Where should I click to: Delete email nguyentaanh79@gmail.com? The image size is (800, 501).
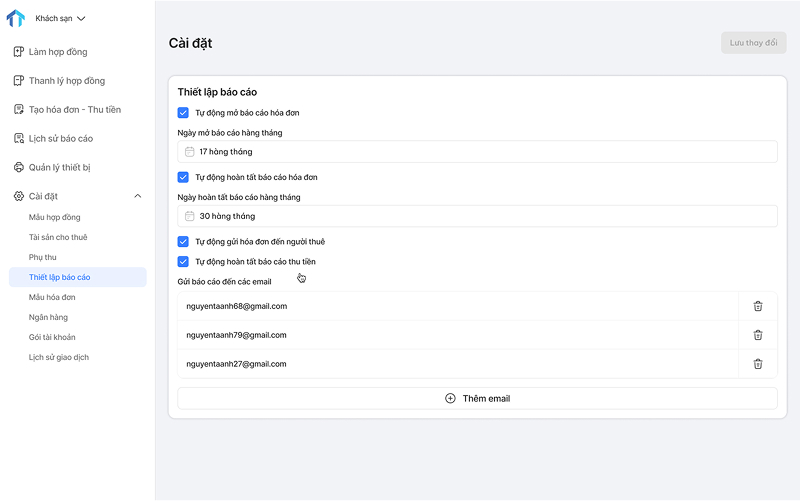758,335
